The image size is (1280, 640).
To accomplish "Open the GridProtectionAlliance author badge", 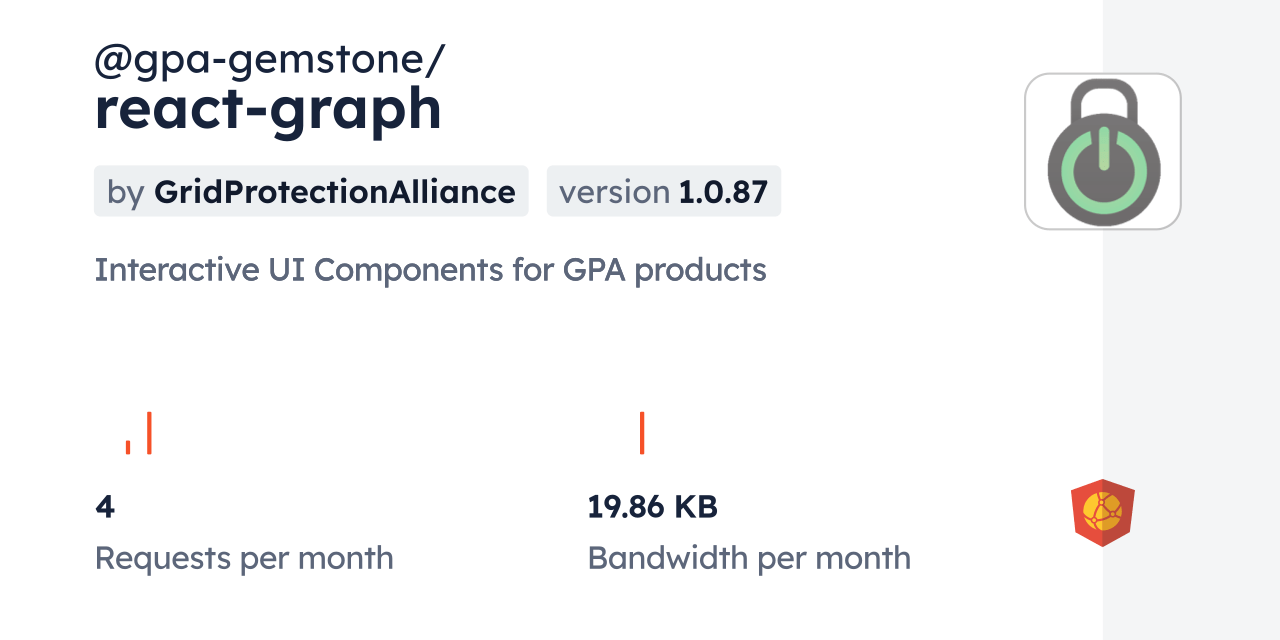I will point(311,191).
